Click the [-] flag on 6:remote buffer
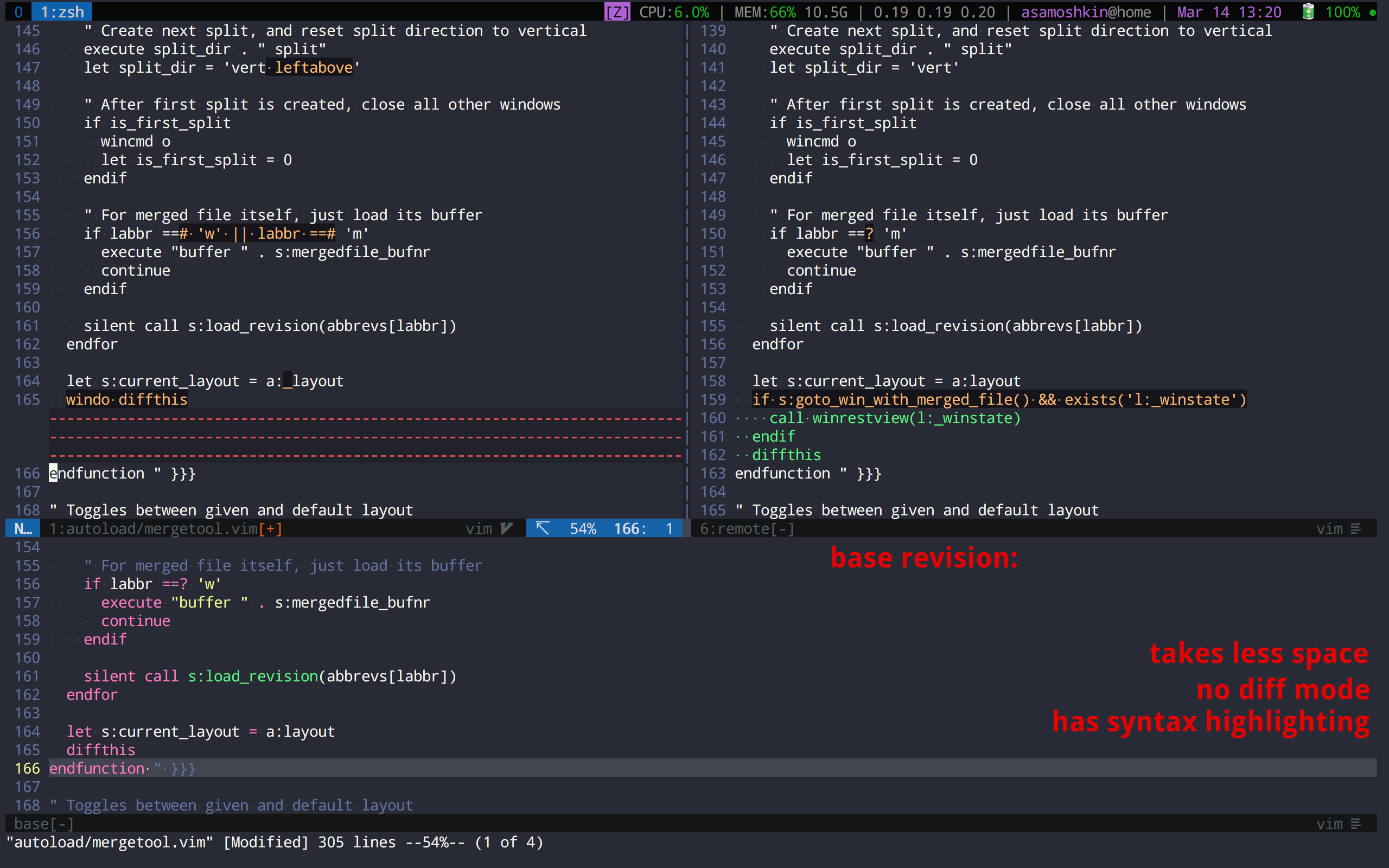1389x868 pixels. pos(782,528)
